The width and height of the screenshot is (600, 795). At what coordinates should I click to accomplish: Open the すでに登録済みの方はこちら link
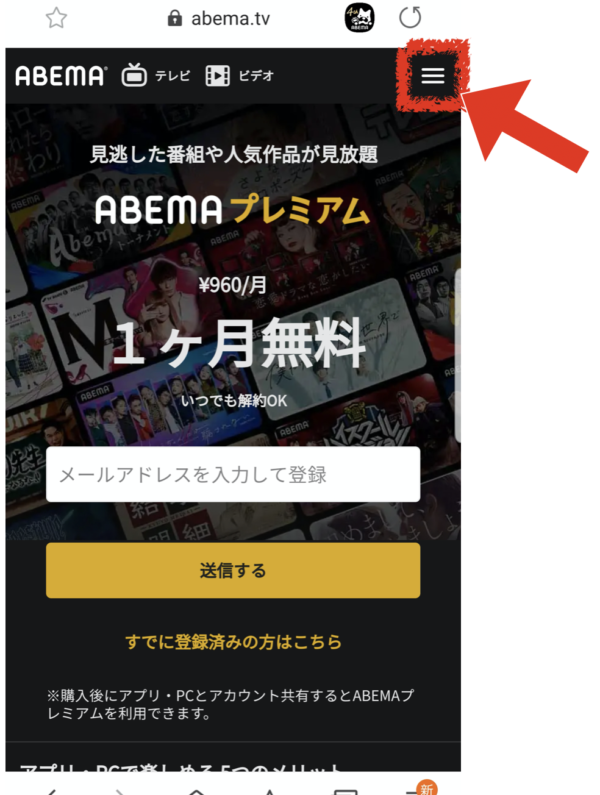(233, 642)
